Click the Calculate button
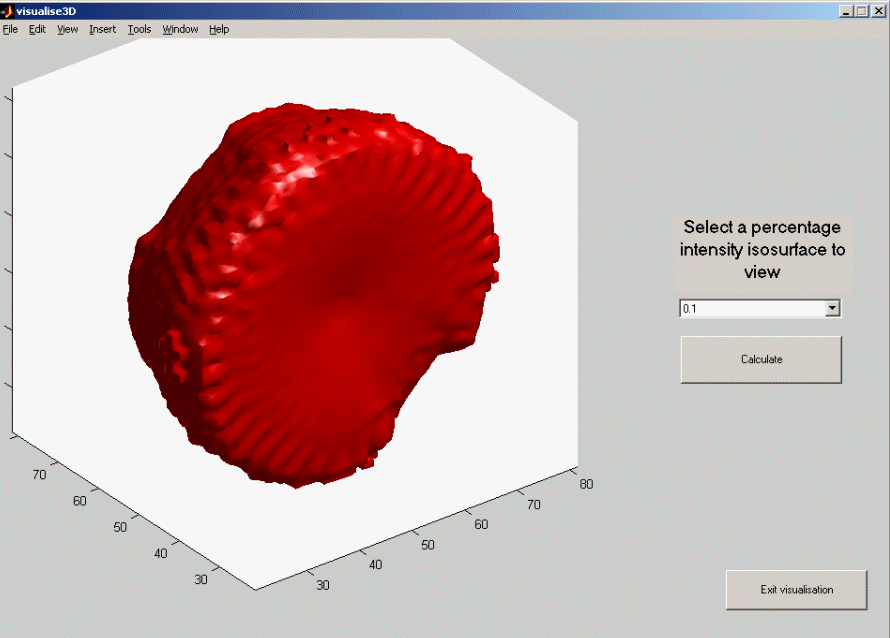The height and width of the screenshot is (638, 890). pos(761,359)
